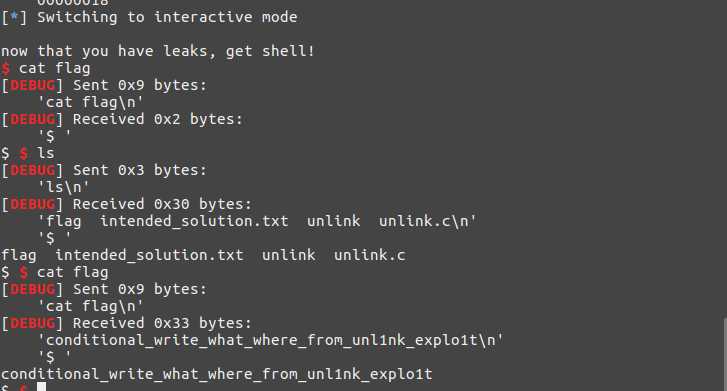Click the final unquoted flag line 'conditional_write_what_where...'

[x=217, y=374]
